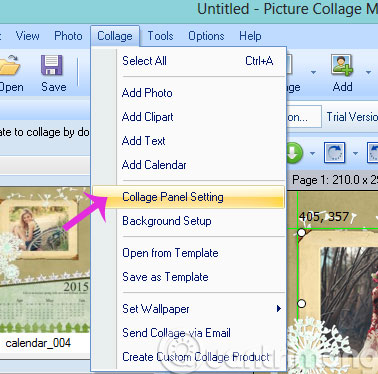Open the Options menu

[x=206, y=36]
